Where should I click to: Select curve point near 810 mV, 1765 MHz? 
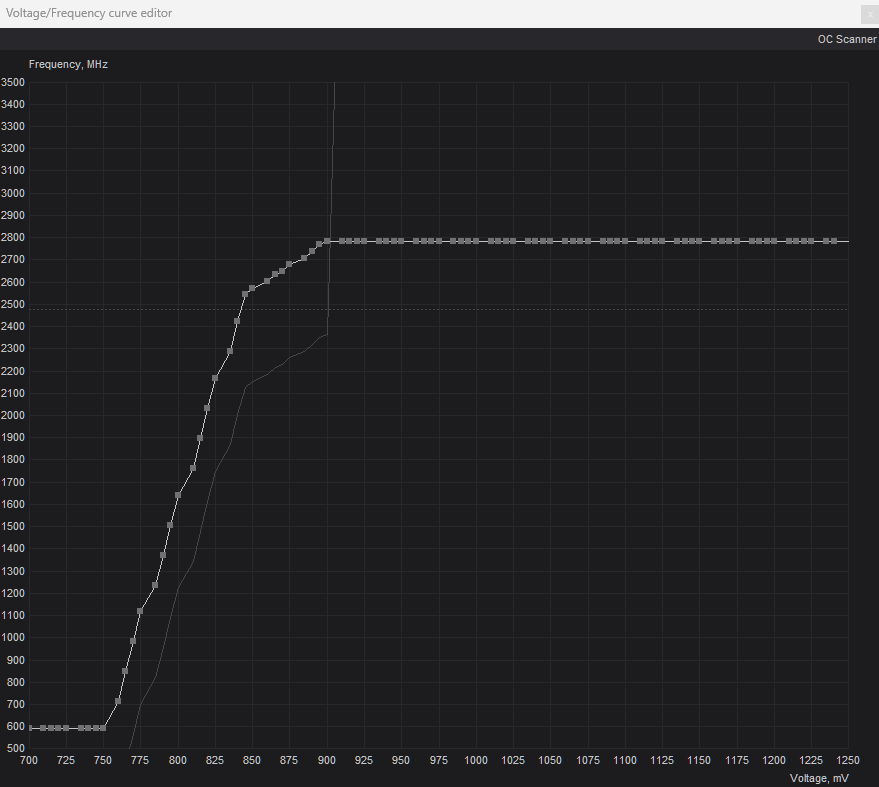coord(193,468)
